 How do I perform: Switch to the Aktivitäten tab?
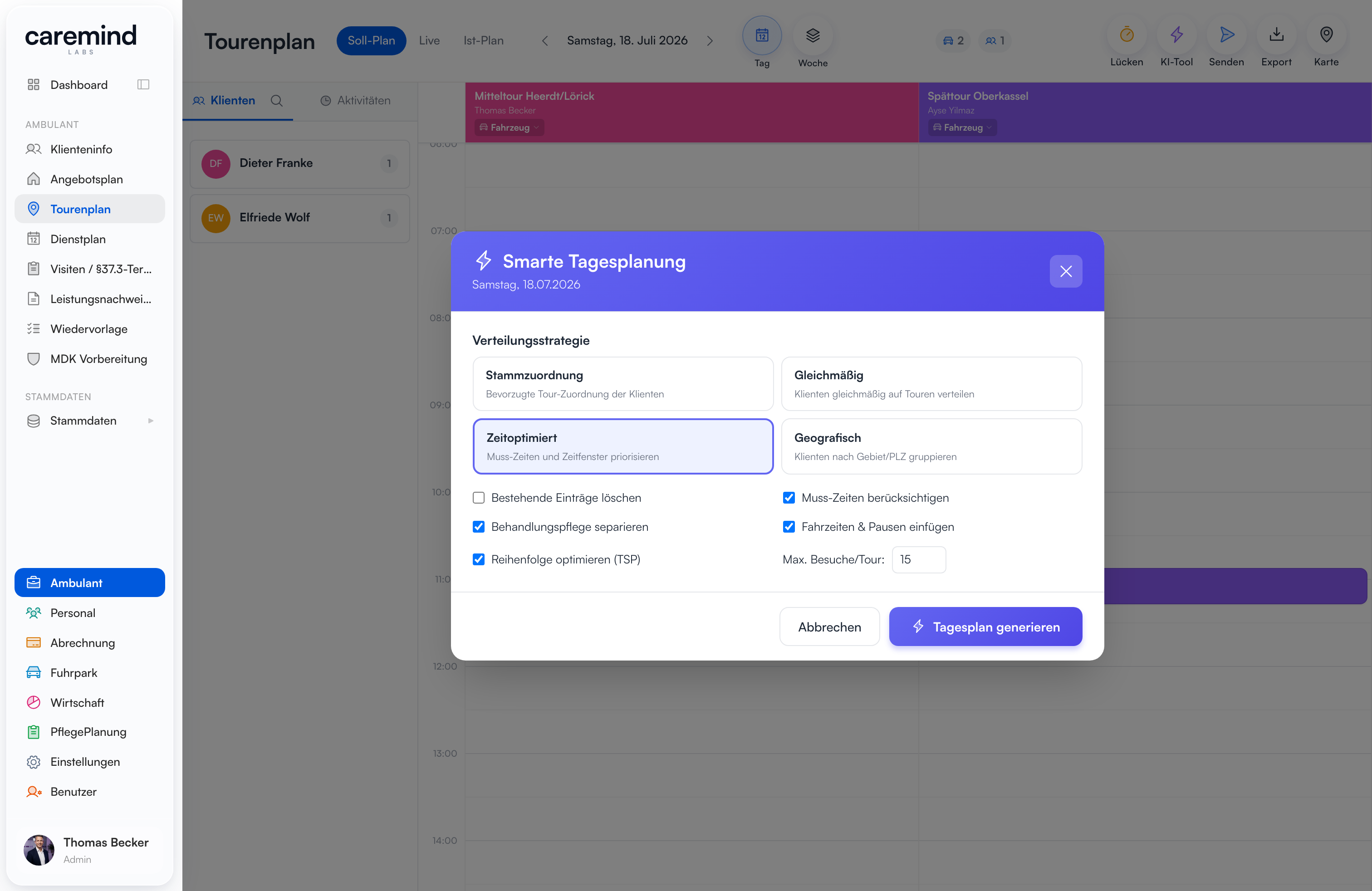coord(355,100)
